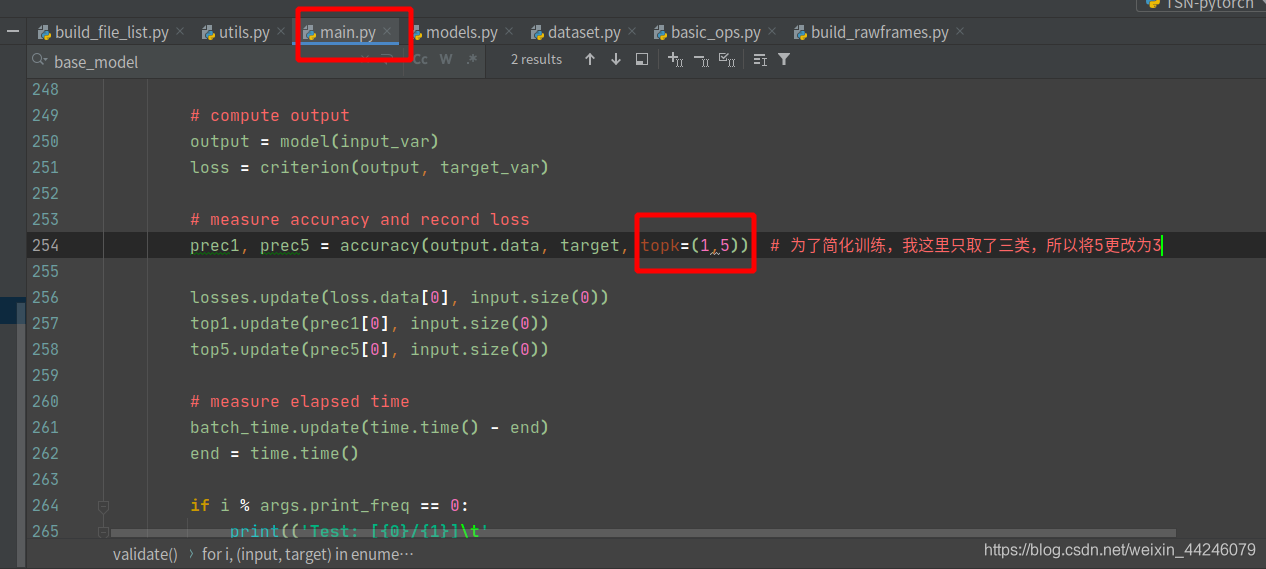Image resolution: width=1266 pixels, height=569 pixels.
Task: Click '# measure accuracy and record loss' comment
Action: 360,219
